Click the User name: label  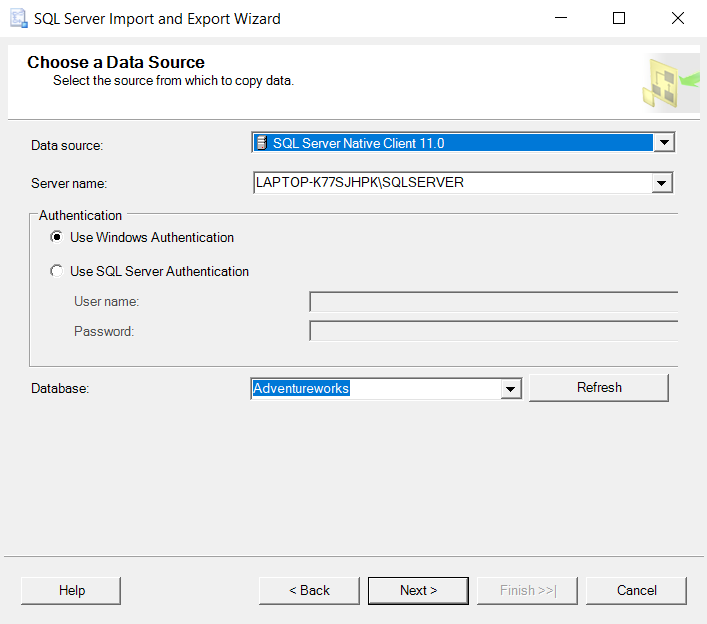click(x=106, y=301)
